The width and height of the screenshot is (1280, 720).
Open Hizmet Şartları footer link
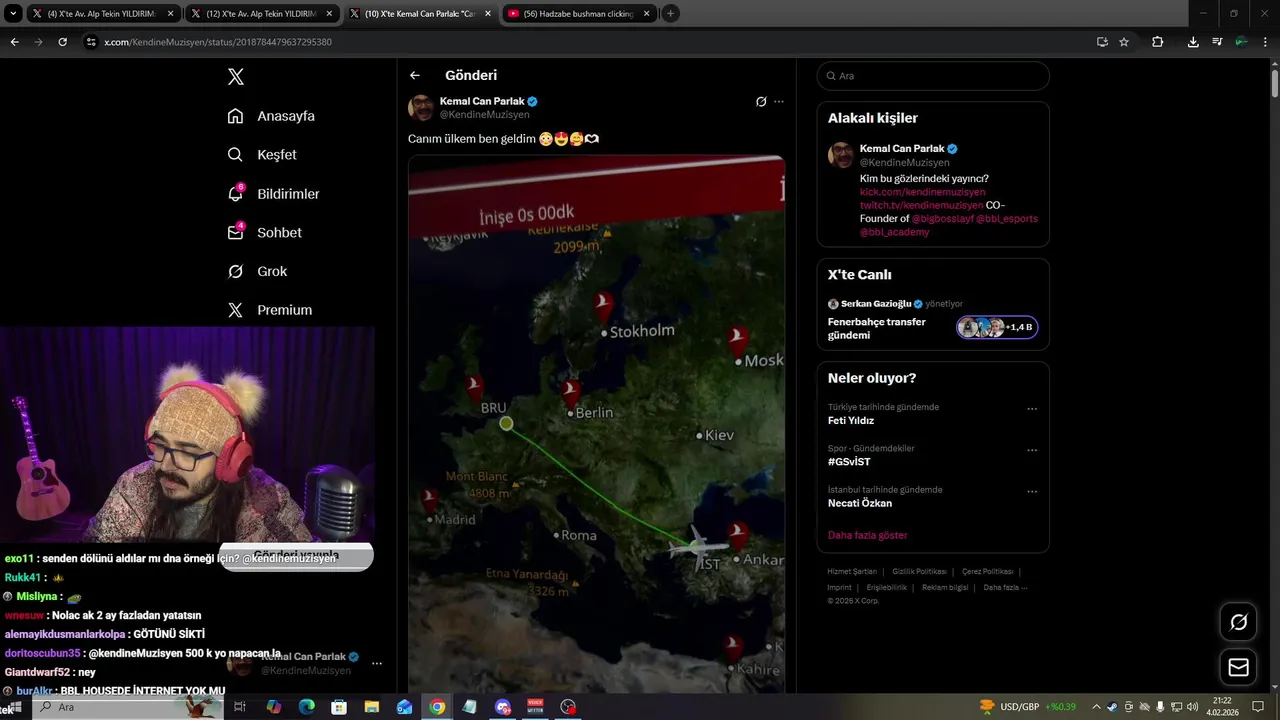852,571
